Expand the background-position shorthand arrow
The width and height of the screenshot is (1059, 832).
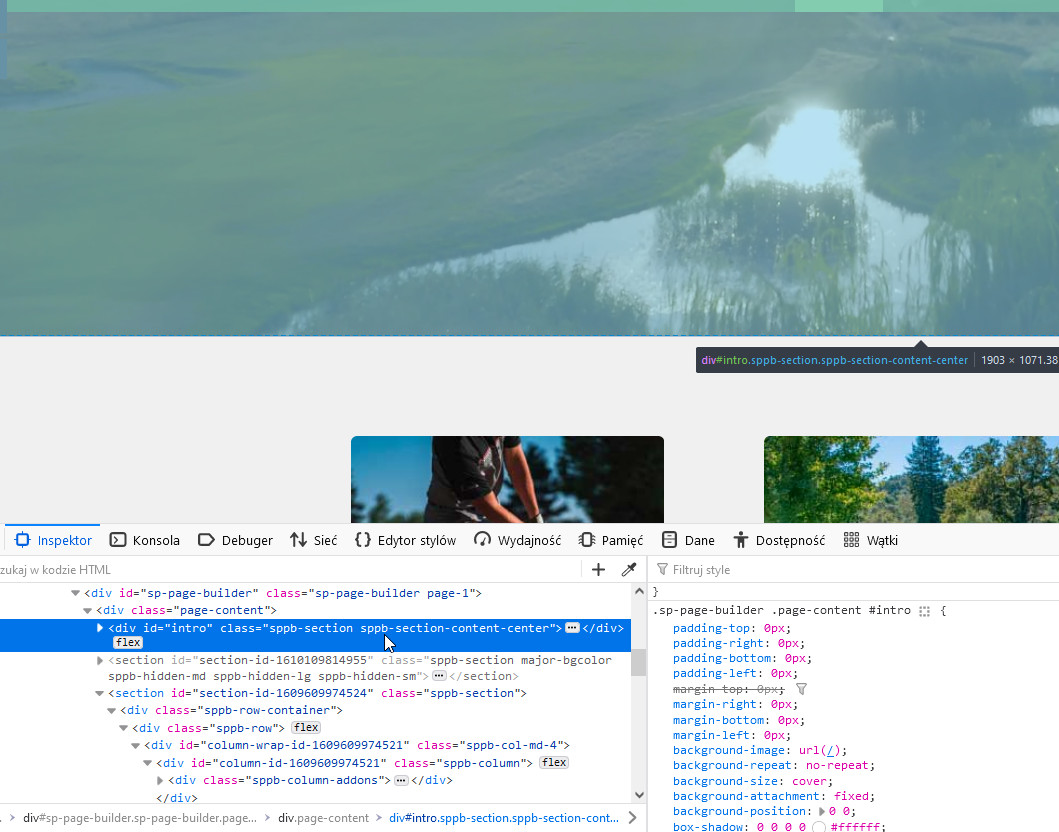pyautogui.click(x=823, y=812)
